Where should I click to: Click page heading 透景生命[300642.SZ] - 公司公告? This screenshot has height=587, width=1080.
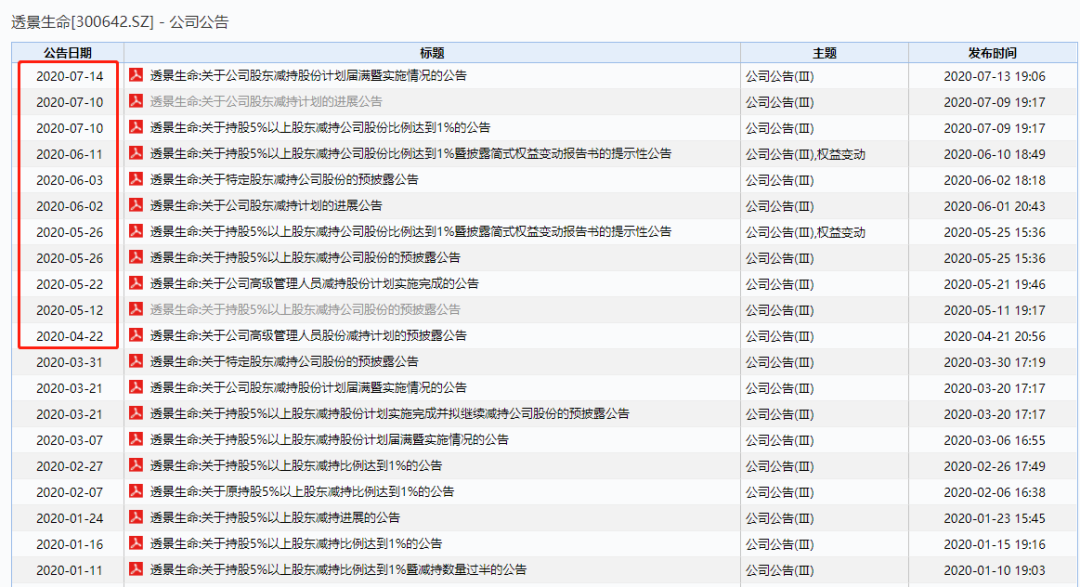pyautogui.click(x=120, y=22)
